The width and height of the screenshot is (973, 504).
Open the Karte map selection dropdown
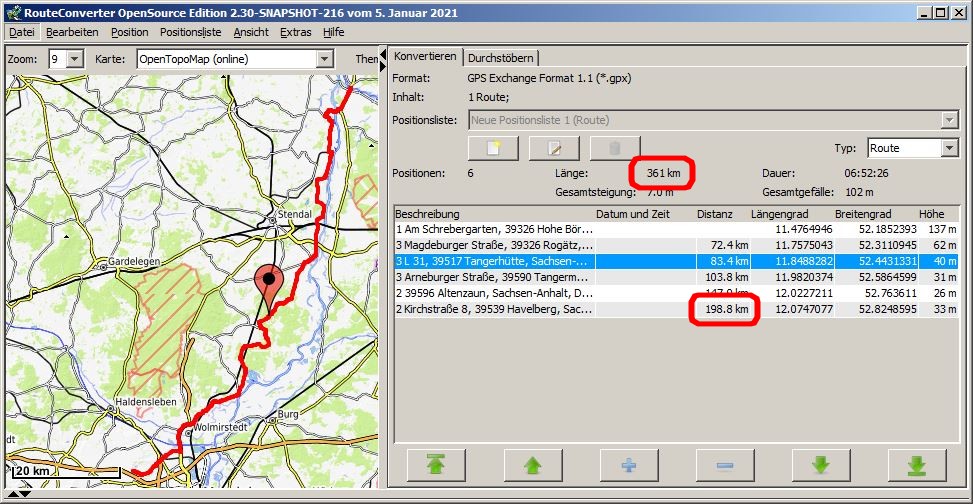tap(323, 59)
